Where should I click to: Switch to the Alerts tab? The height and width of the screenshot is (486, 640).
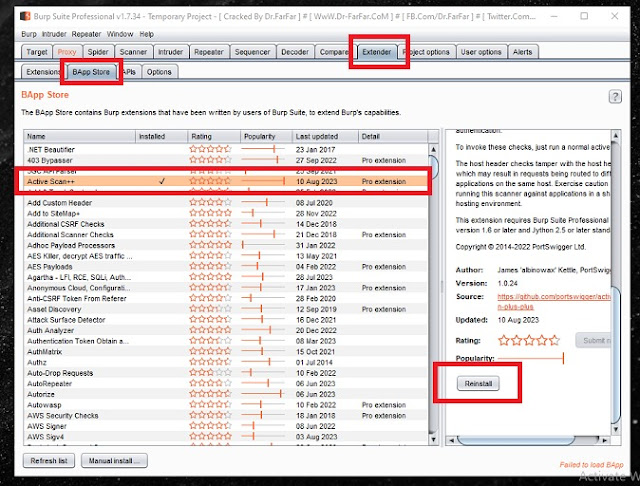pyautogui.click(x=522, y=52)
